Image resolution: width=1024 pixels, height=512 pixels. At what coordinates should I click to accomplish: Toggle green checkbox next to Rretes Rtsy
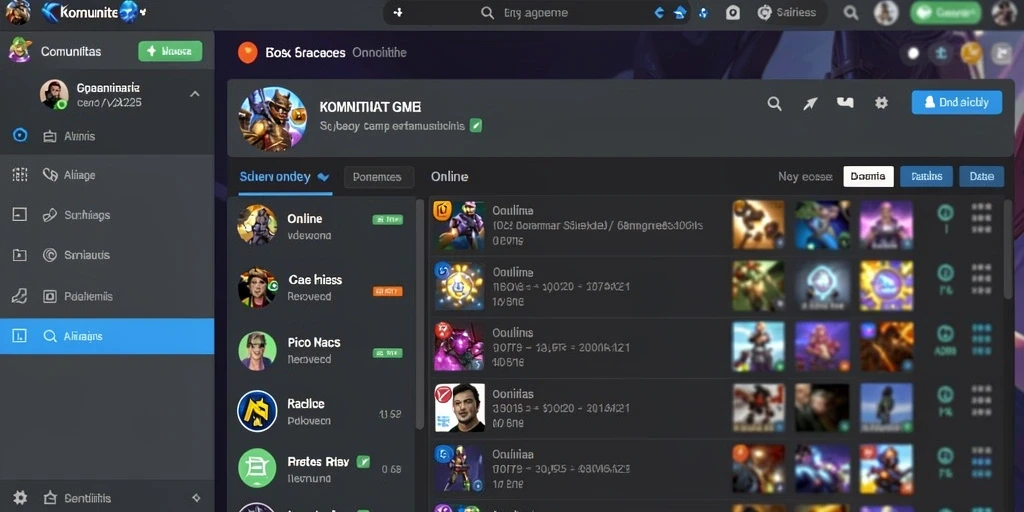[364, 462]
